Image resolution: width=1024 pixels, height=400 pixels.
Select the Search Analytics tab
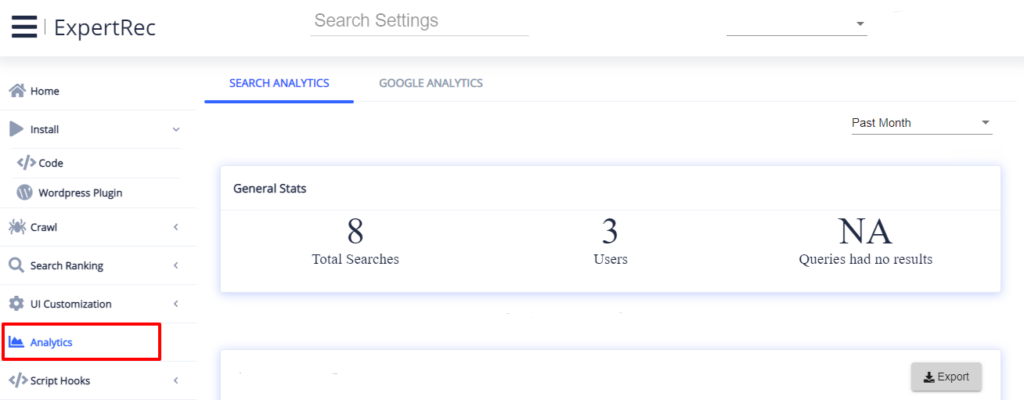tap(279, 83)
